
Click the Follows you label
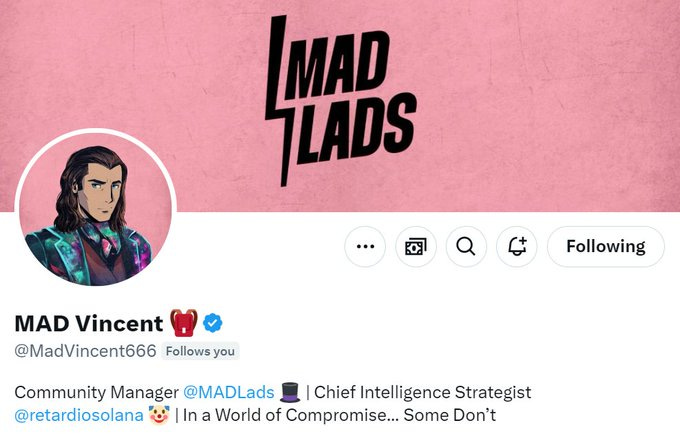200,351
